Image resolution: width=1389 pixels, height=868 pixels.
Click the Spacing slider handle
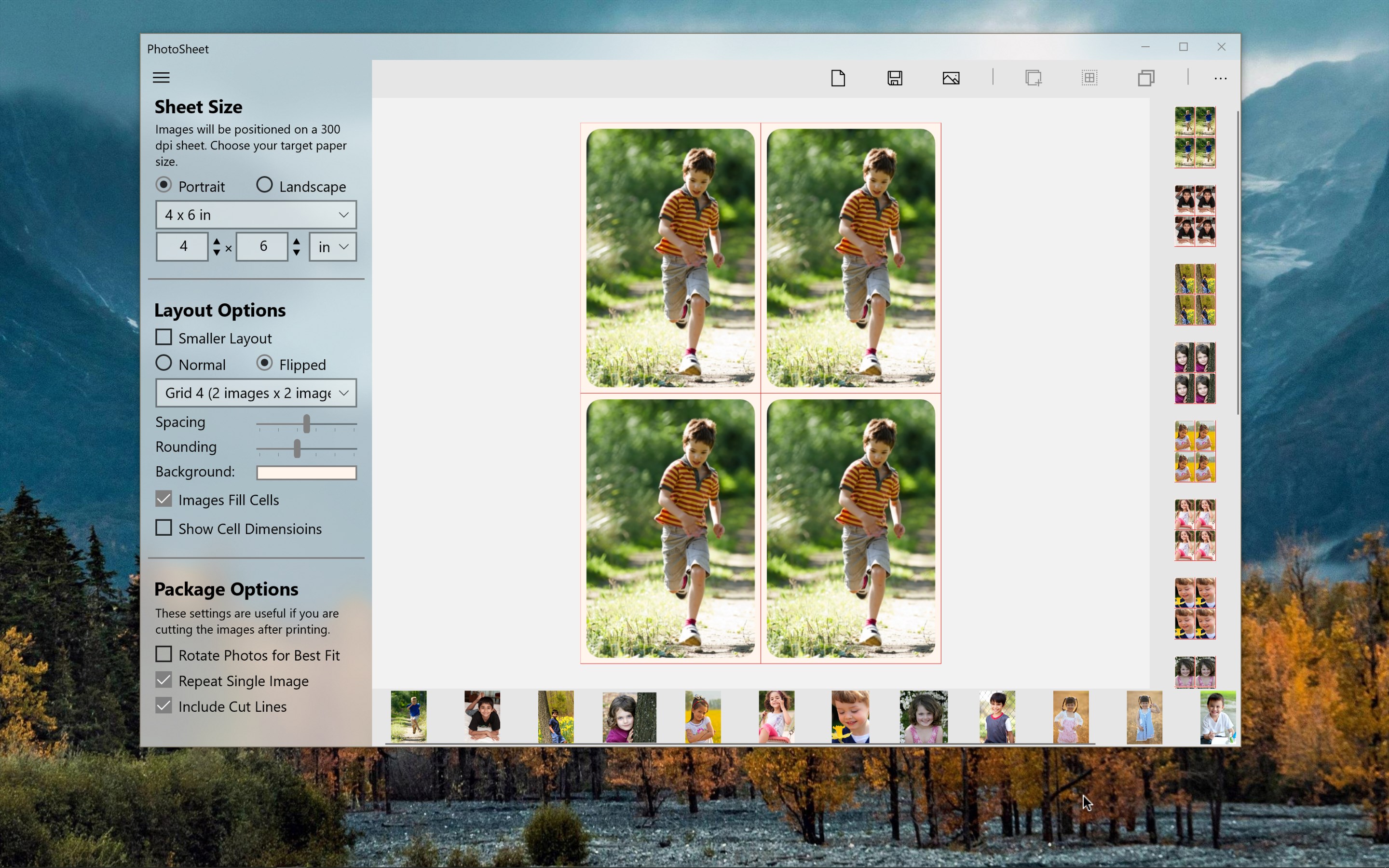307,424
